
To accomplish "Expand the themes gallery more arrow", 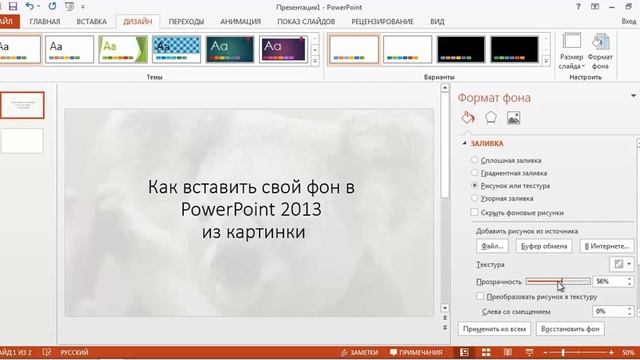I will [315, 61].
